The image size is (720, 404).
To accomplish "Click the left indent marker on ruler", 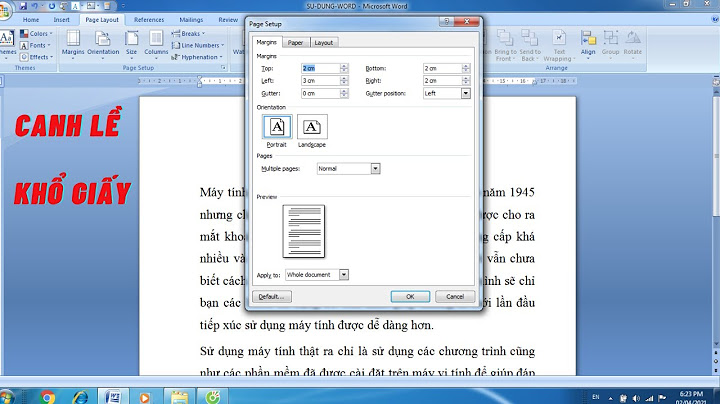I will (199, 83).
